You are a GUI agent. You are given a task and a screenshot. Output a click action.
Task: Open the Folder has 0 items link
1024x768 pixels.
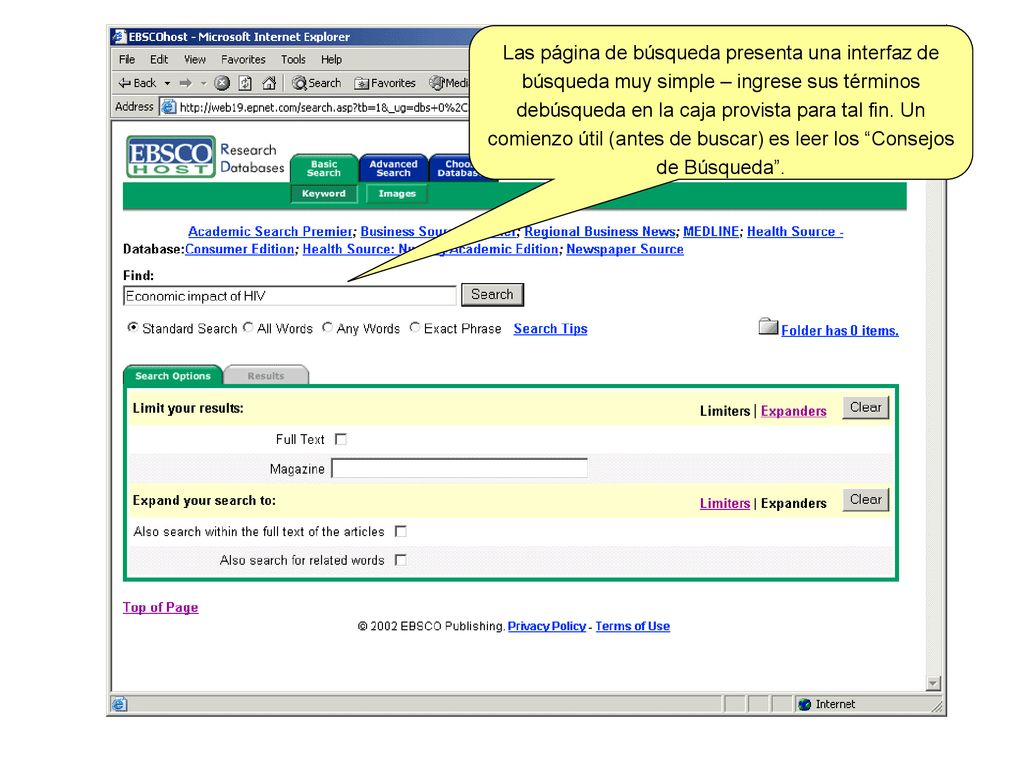point(840,330)
